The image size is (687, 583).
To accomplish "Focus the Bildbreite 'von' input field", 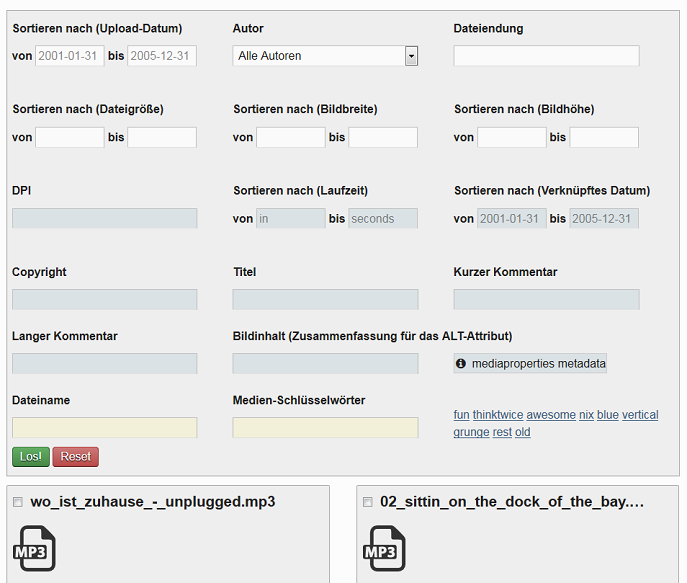I will [x=290, y=138].
